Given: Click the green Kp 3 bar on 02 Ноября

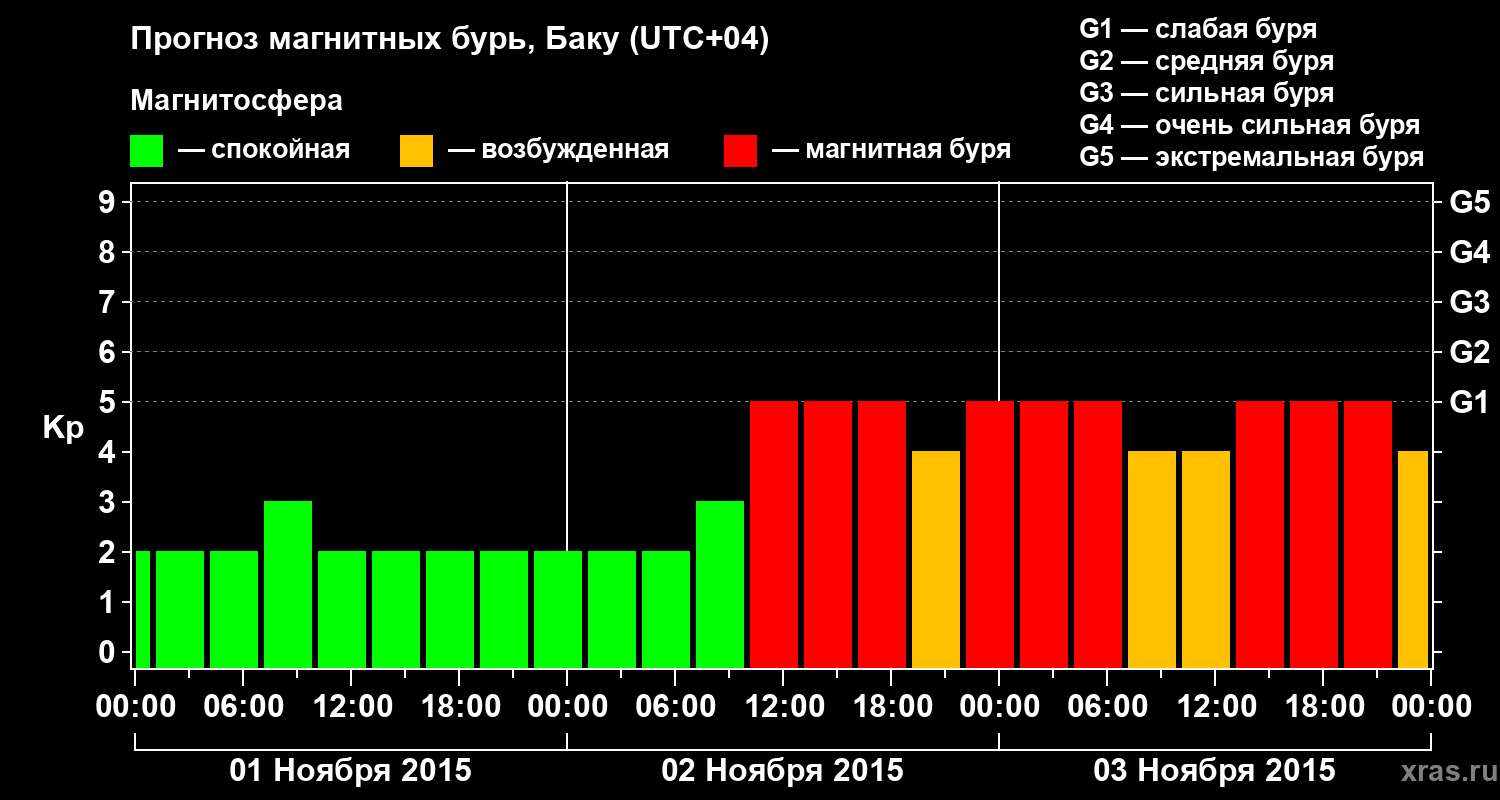Looking at the screenshot, I should 720,584.
